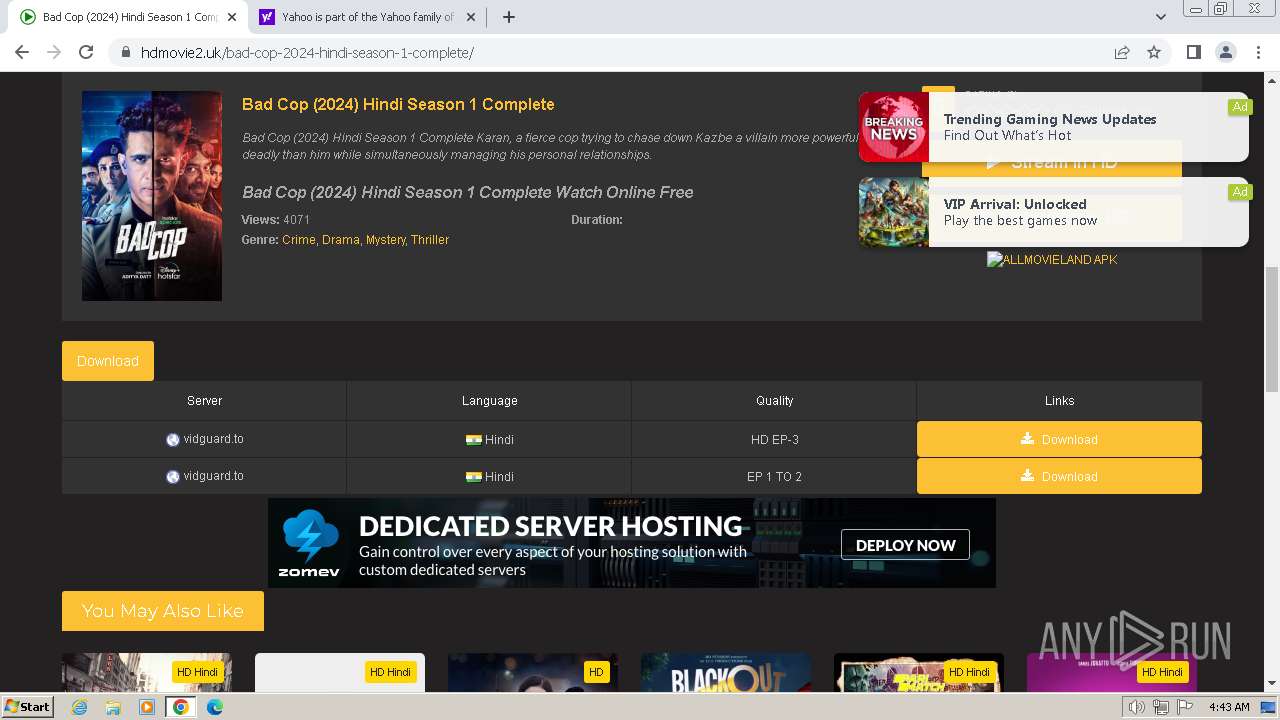Open the Chrome three-dot menu

click(x=1257, y=52)
